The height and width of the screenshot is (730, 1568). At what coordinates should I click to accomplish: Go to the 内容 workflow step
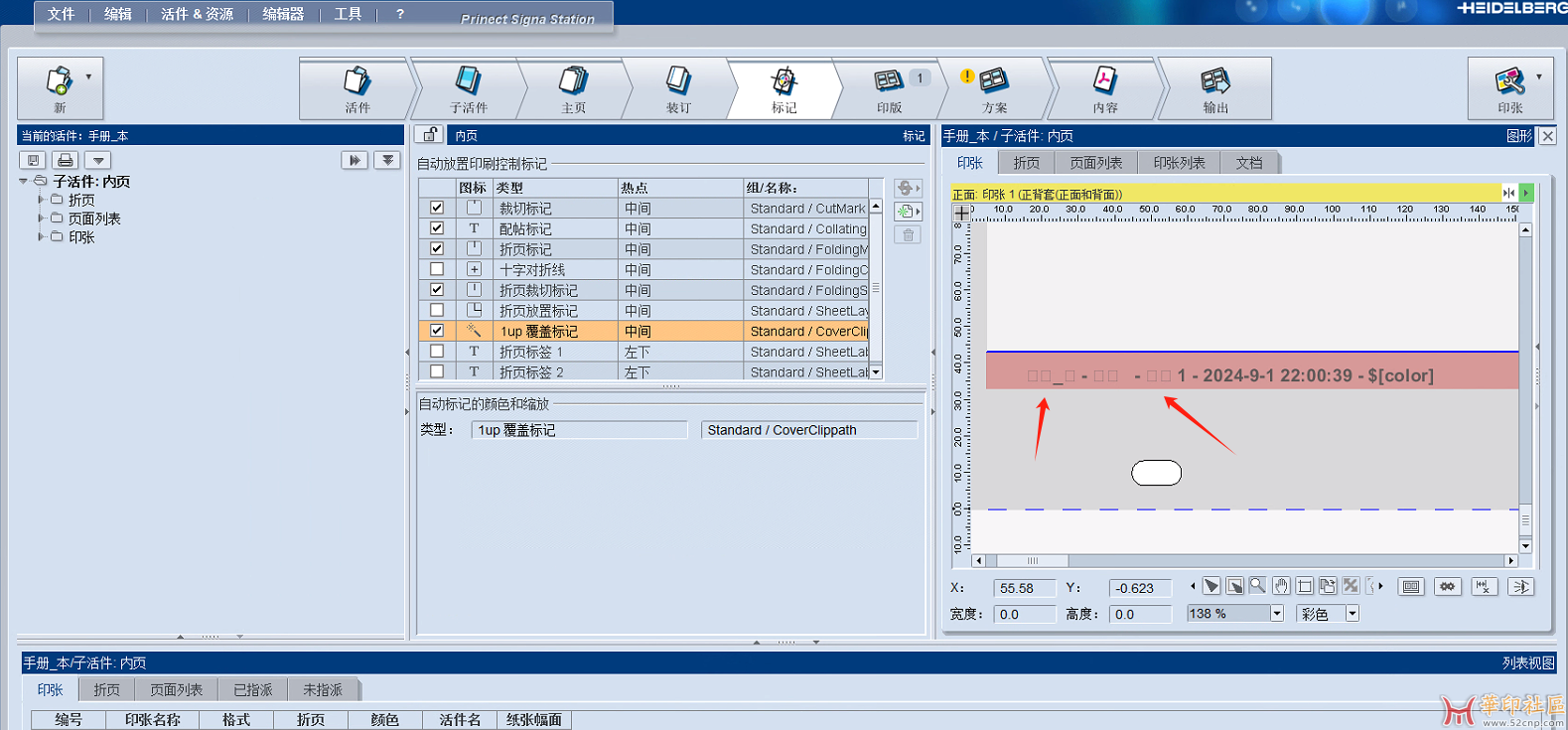click(x=1105, y=88)
